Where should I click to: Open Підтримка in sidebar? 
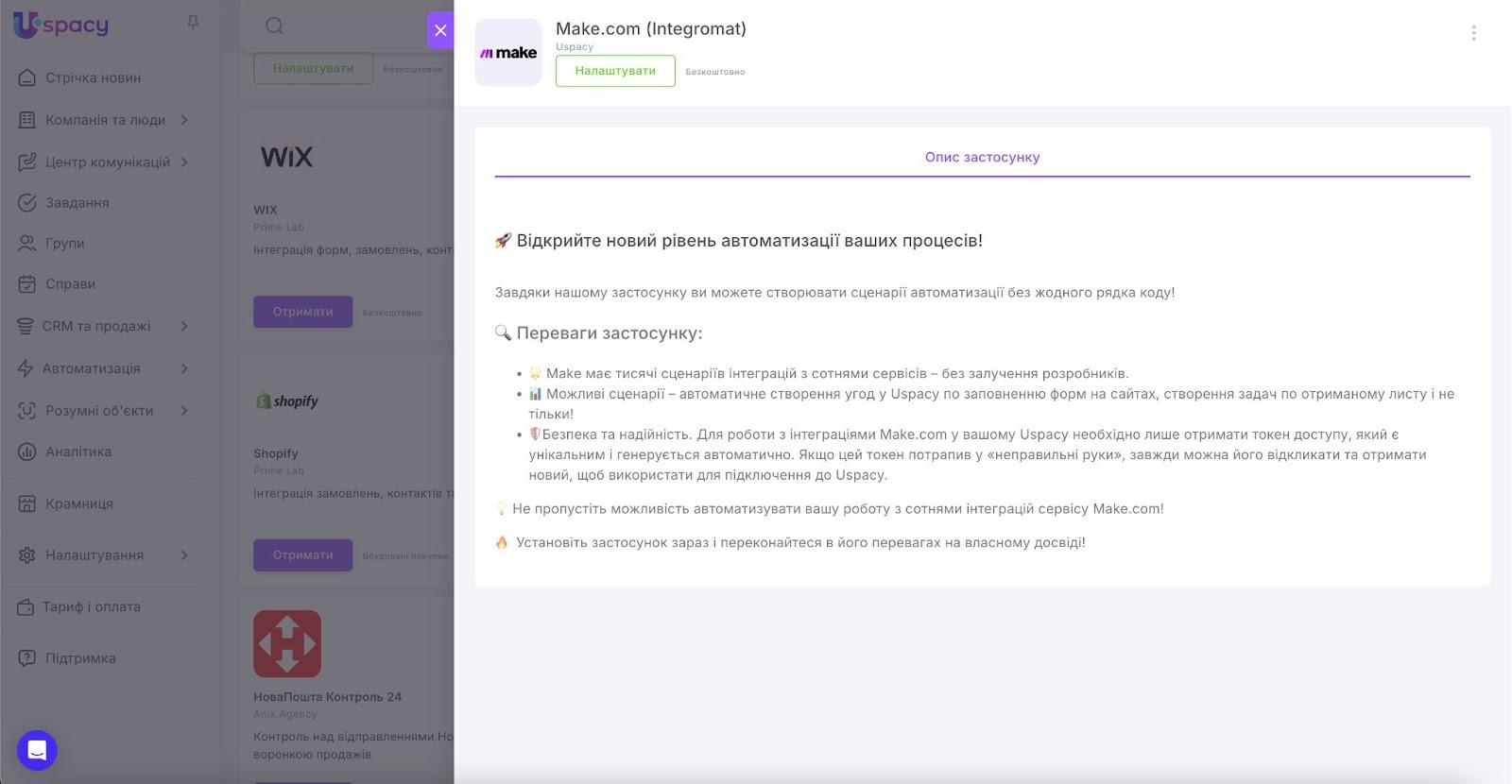point(80,658)
